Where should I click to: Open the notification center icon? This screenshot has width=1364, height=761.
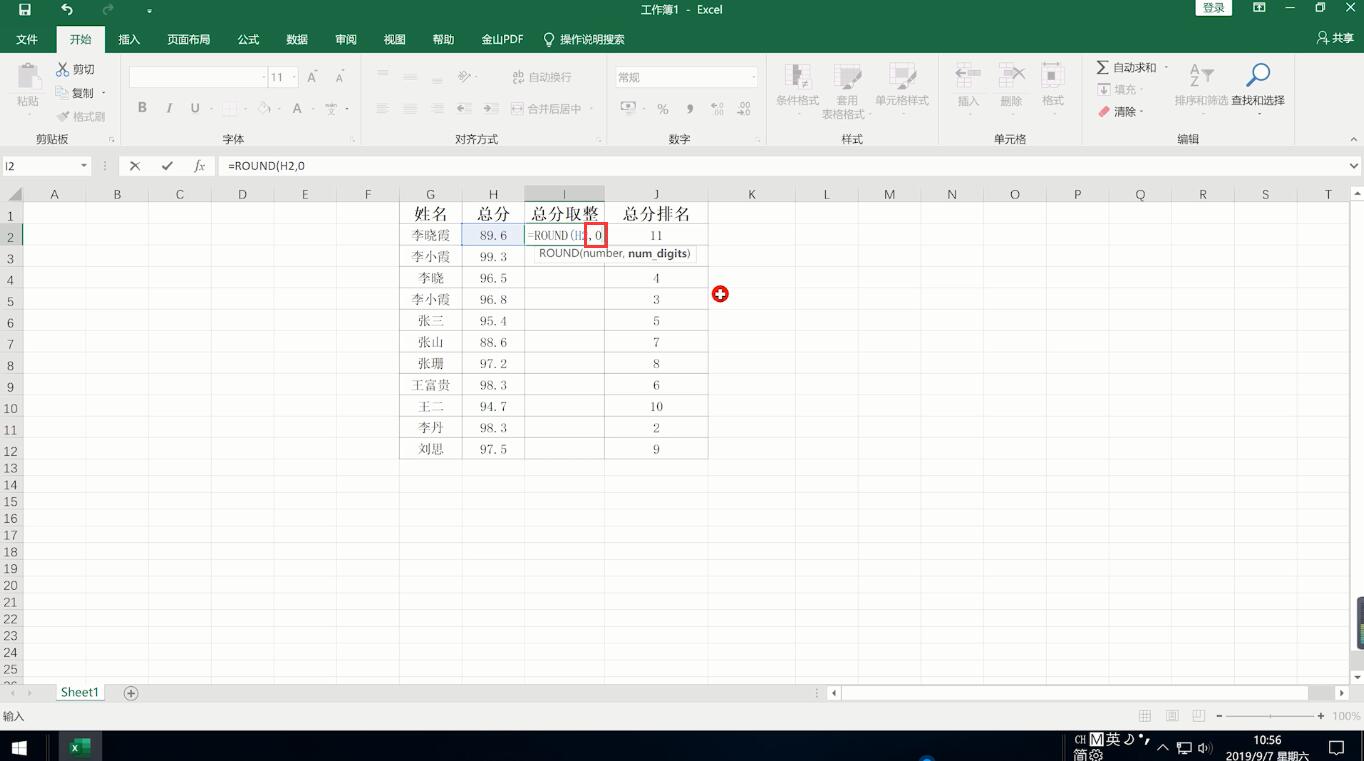(1336, 747)
